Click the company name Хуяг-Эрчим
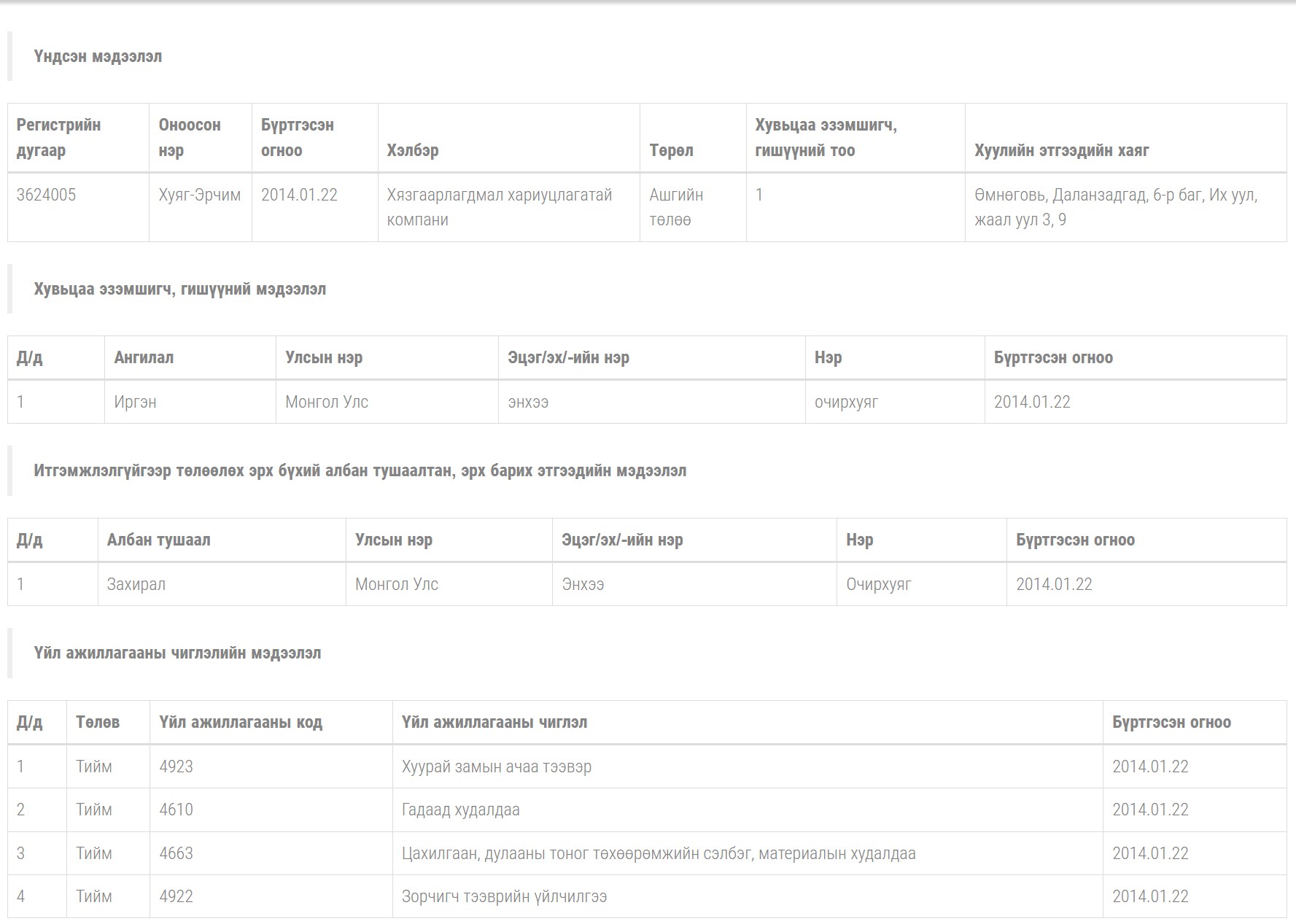 pos(199,195)
